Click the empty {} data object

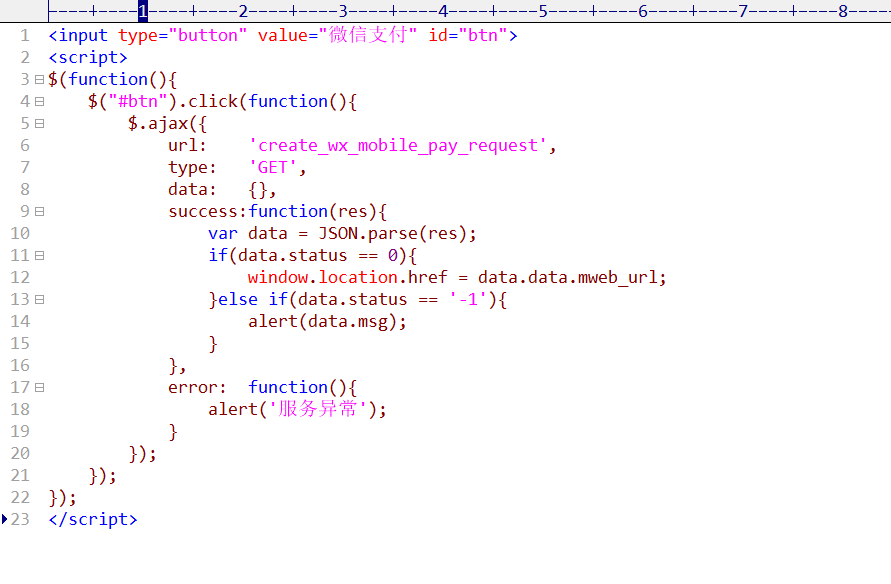(257, 190)
